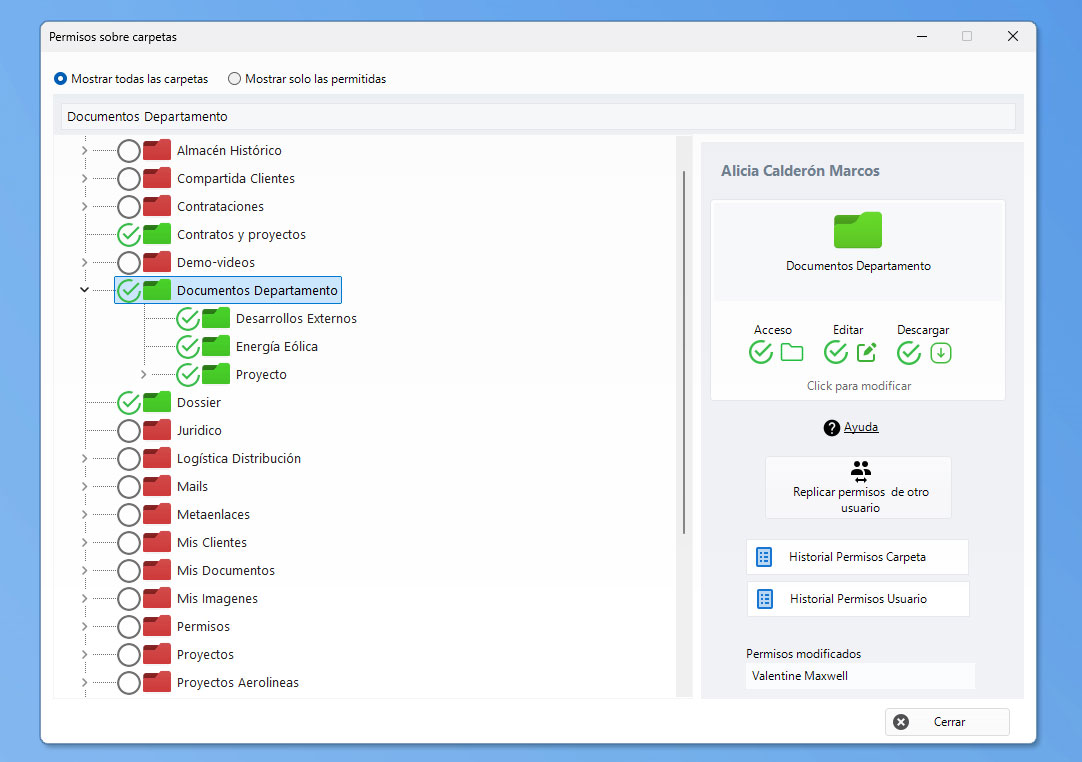Click the red folder icon of Mails
1082x762 pixels.
tap(157, 486)
